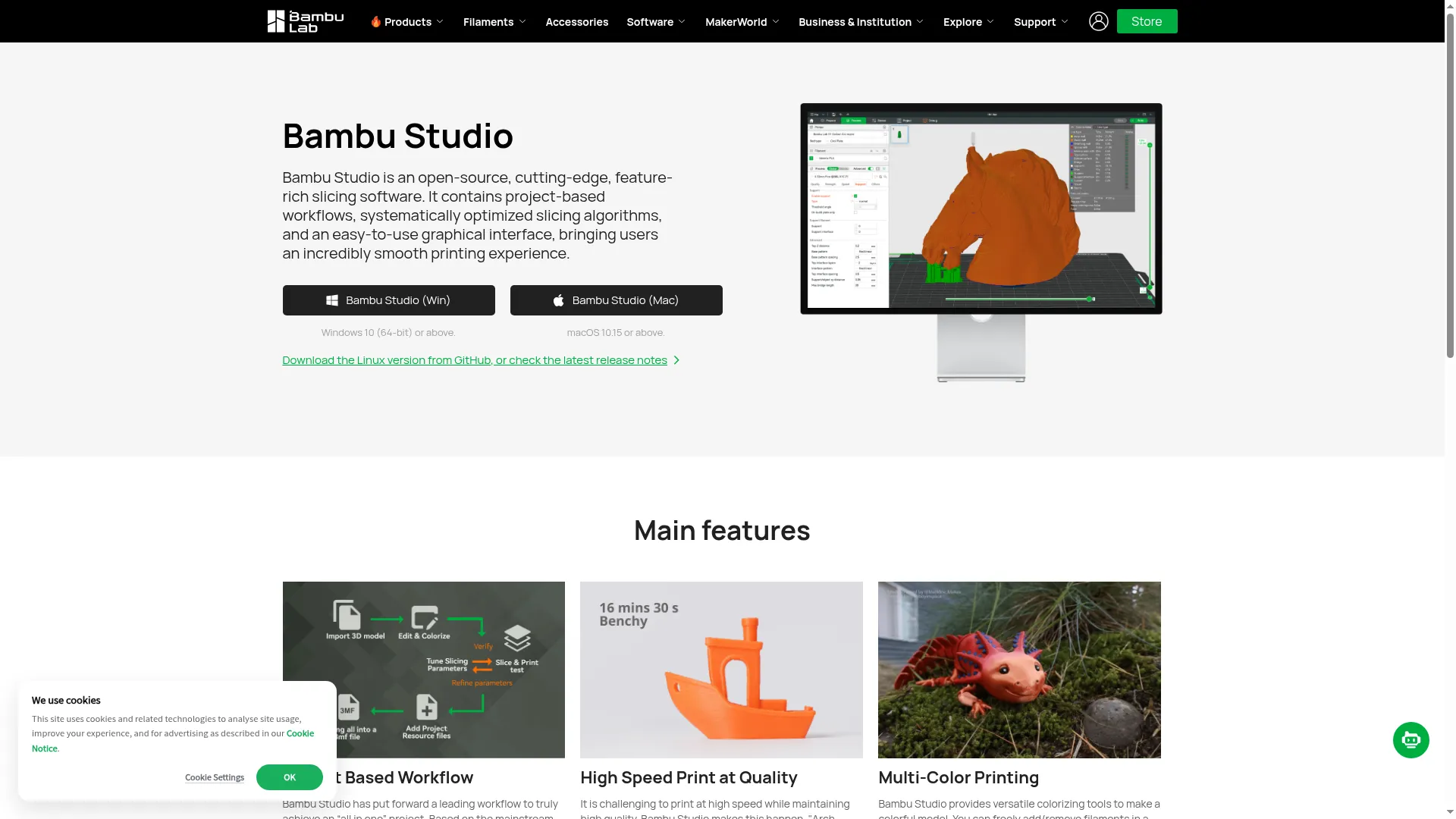Open the project workflow diagram thumbnail
The width and height of the screenshot is (1456, 819).
[x=423, y=670]
